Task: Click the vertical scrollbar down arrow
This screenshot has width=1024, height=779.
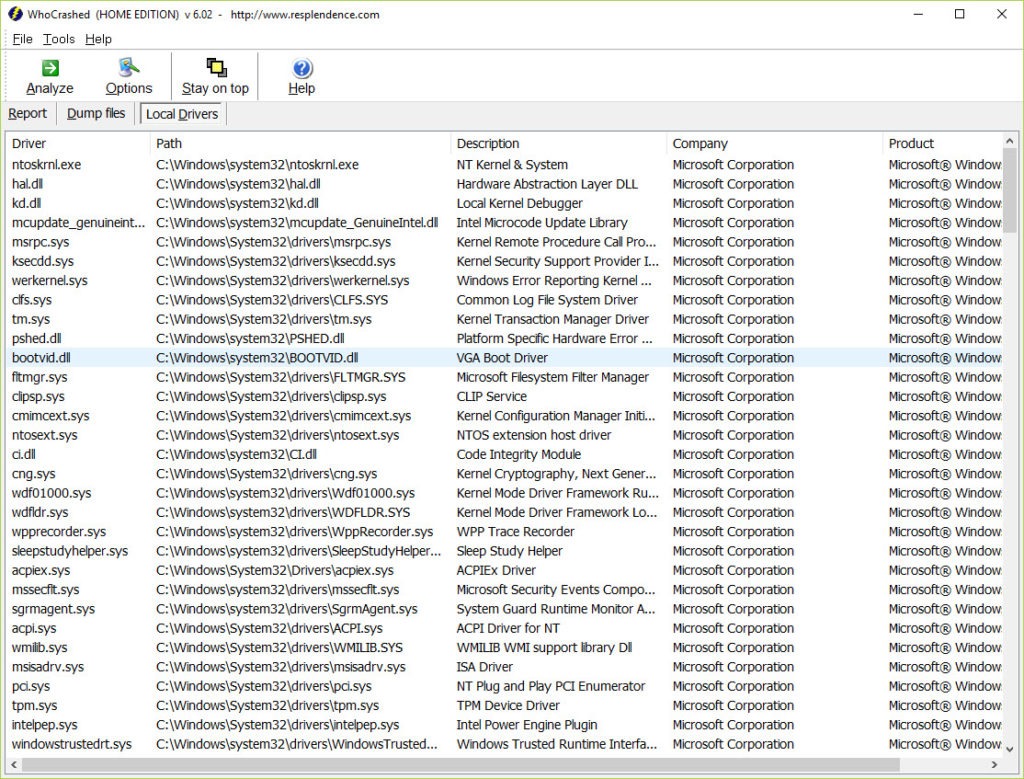Action: pos(1010,749)
